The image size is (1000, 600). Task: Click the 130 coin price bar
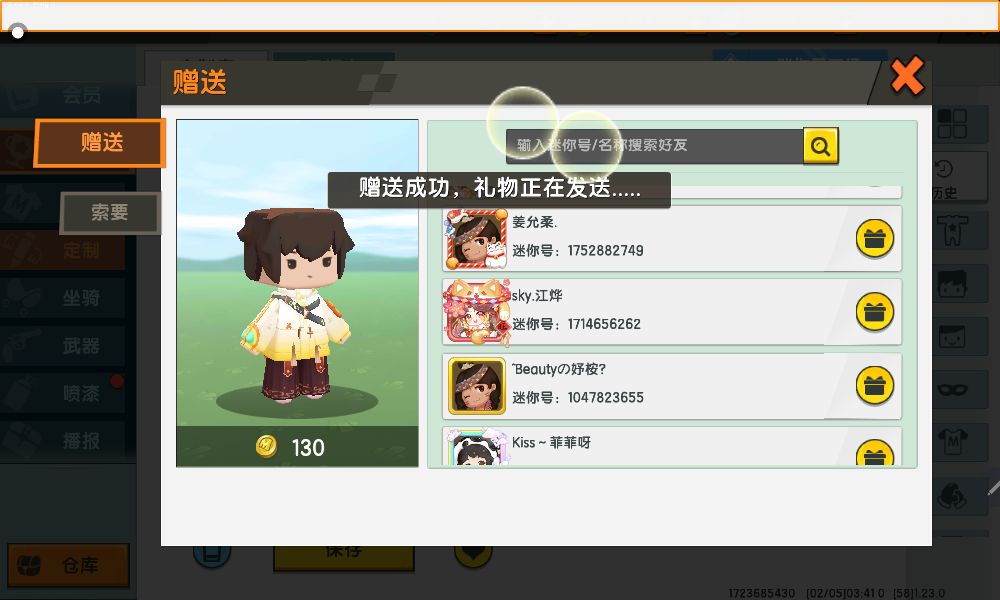[x=297, y=446]
